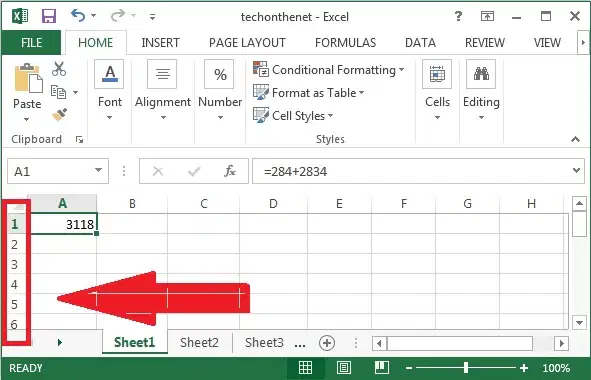Open the Font group
The height and width of the screenshot is (380, 591).
[110, 90]
